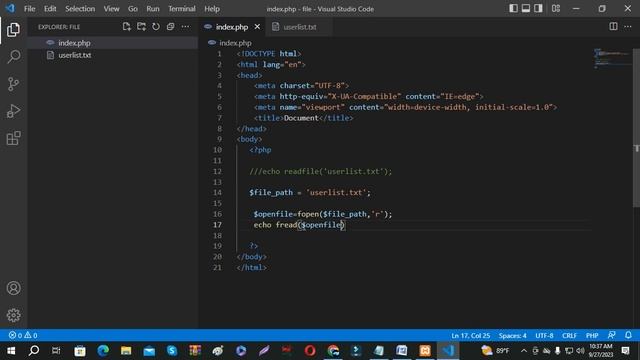Select index.php in the Explorer tree

point(113,43)
